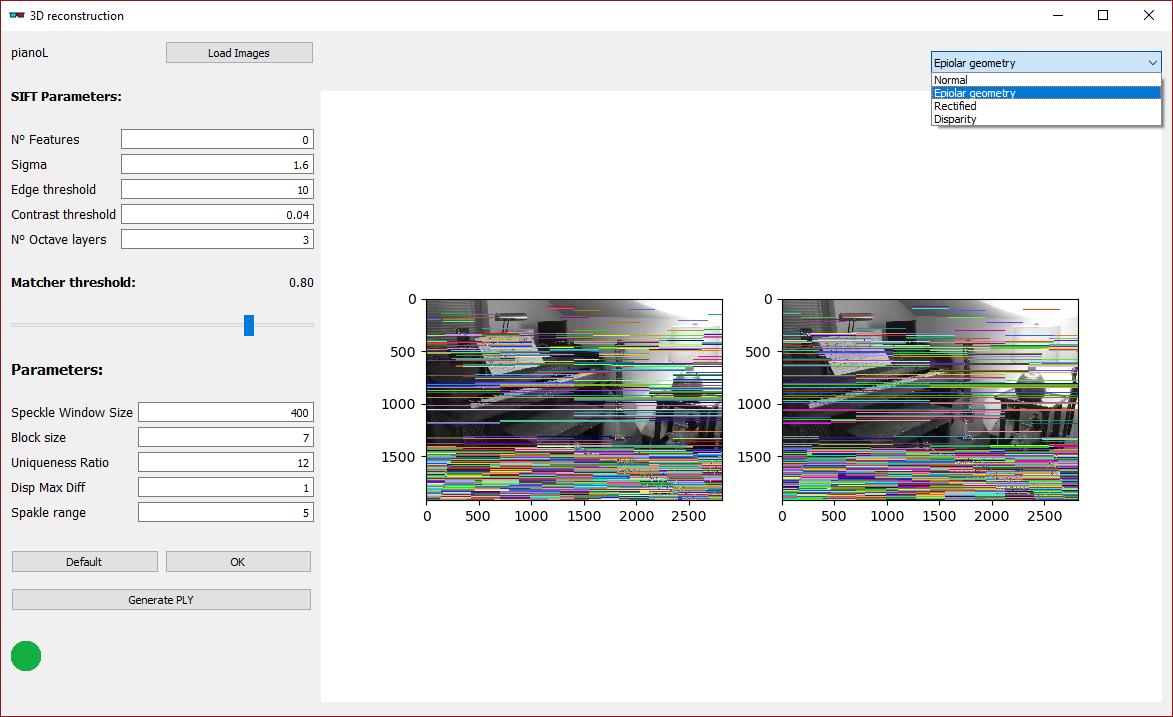The image size is (1173, 717).
Task: Adjust the Matcher threshold slider
Action: (x=248, y=325)
